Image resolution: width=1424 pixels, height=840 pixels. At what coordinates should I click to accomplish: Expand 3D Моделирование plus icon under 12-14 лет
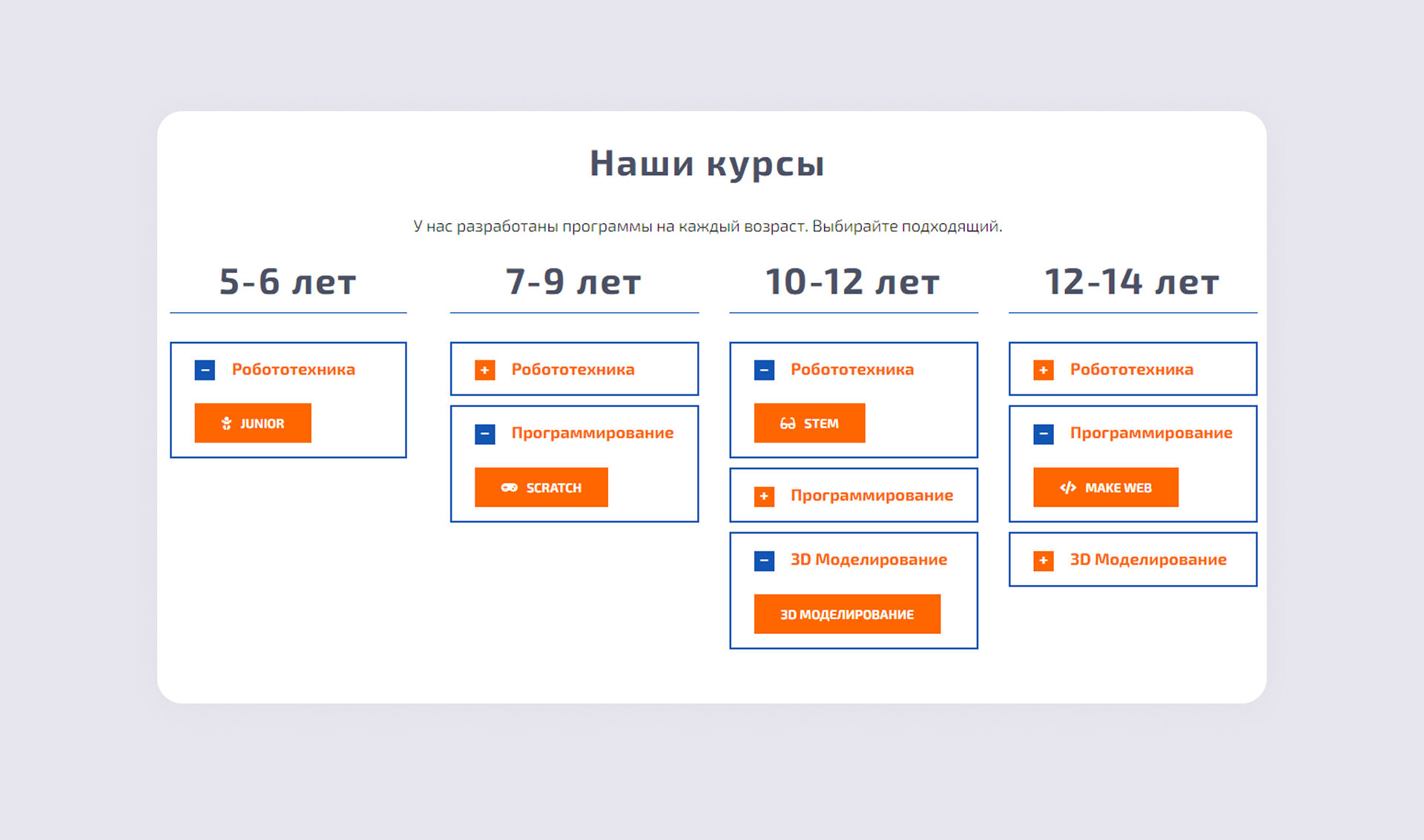tap(1043, 560)
